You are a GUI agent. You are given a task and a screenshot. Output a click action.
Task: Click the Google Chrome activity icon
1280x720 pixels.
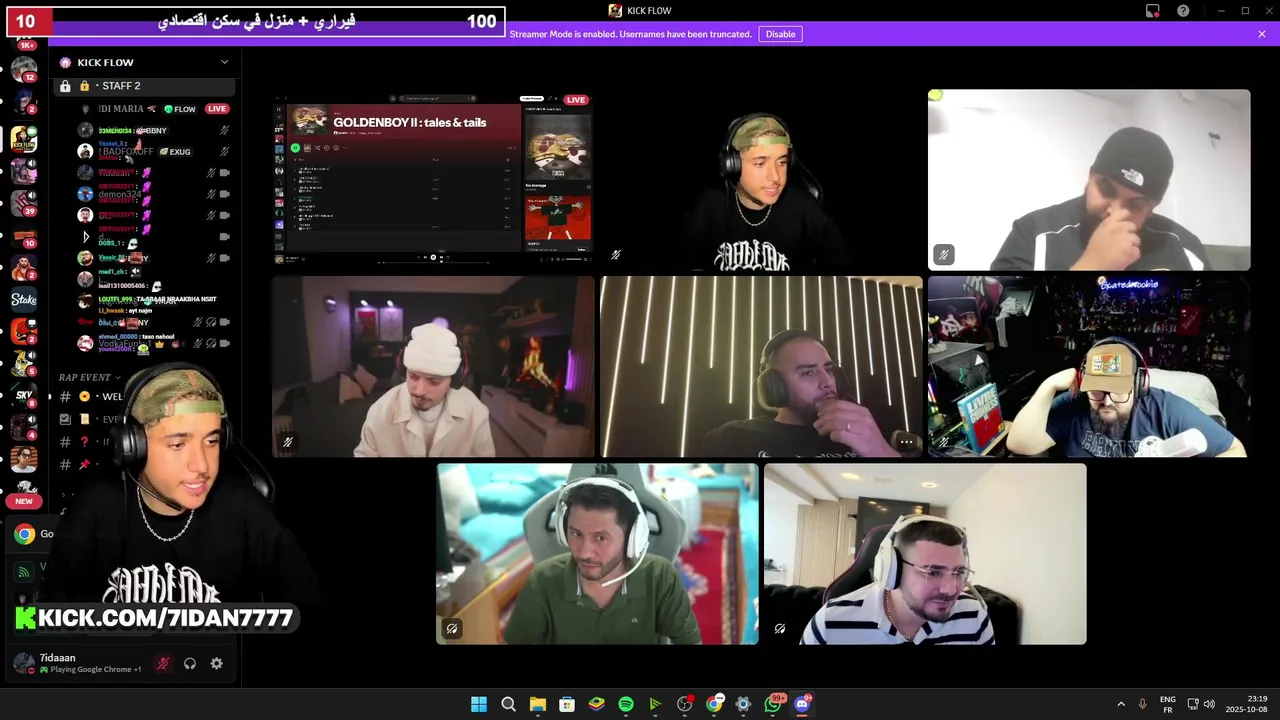pyautogui.click(x=24, y=534)
